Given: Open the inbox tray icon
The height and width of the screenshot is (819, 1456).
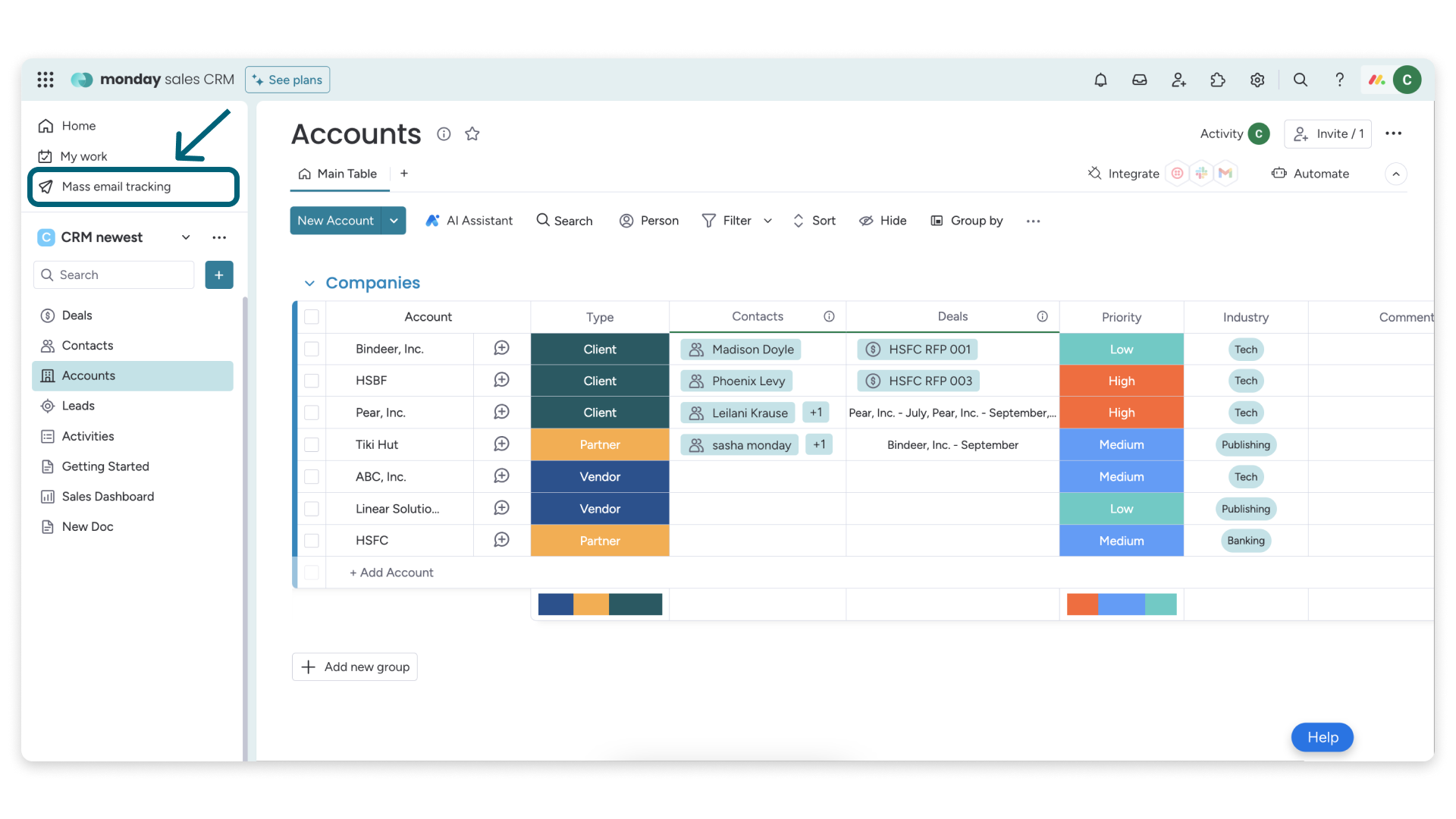Looking at the screenshot, I should coord(1140,80).
